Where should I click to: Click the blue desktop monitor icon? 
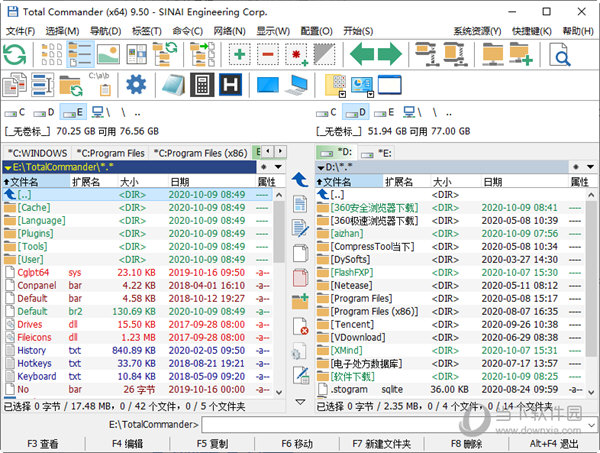click(x=268, y=85)
